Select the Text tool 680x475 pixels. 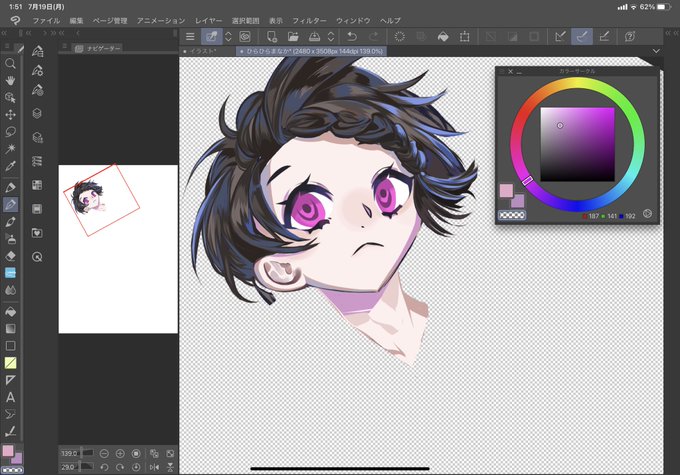point(10,397)
